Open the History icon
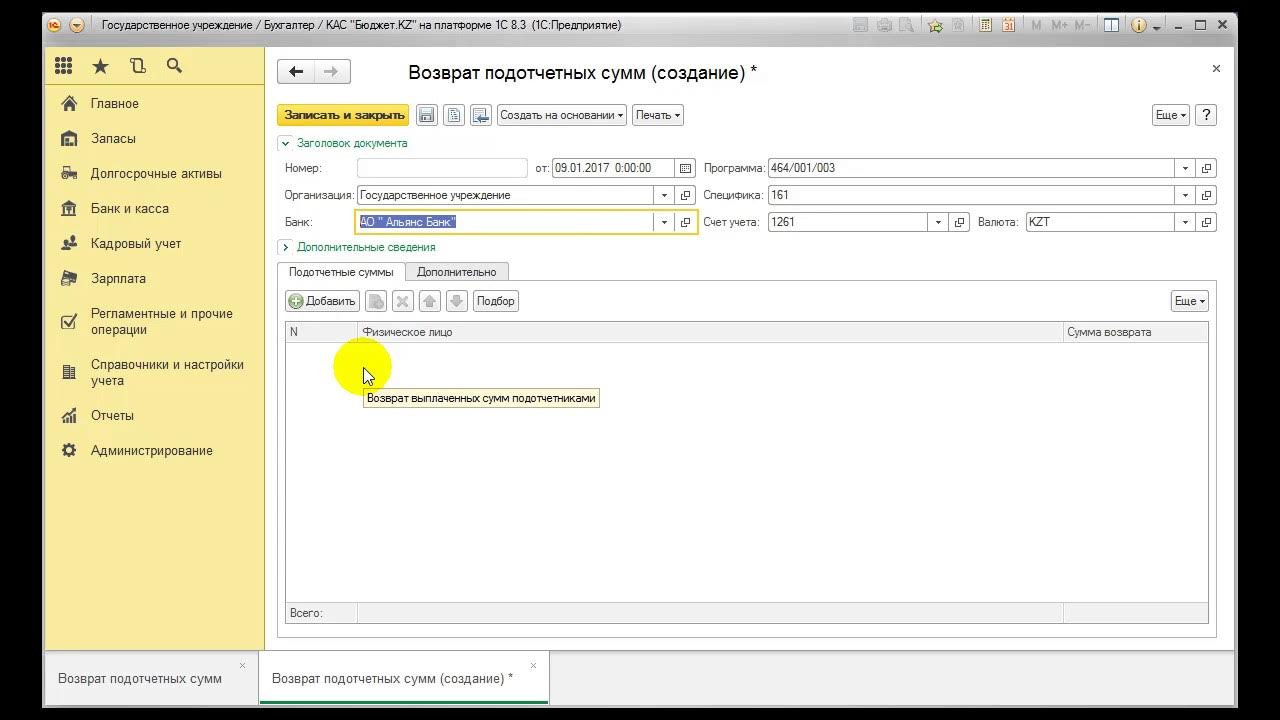 (x=138, y=66)
